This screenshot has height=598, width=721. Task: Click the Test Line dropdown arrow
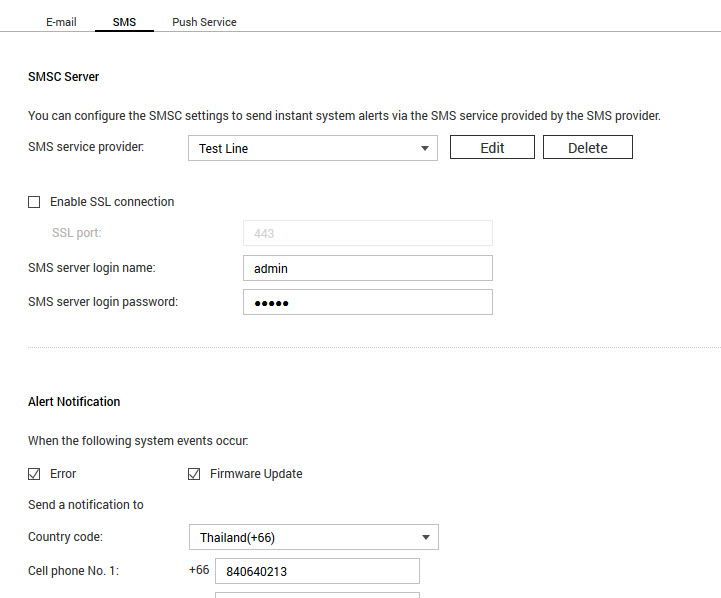tap(425, 148)
